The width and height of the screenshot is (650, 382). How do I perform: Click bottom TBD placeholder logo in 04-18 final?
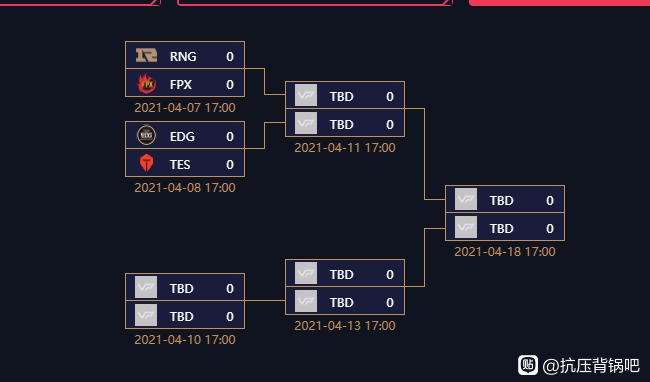[x=466, y=227]
